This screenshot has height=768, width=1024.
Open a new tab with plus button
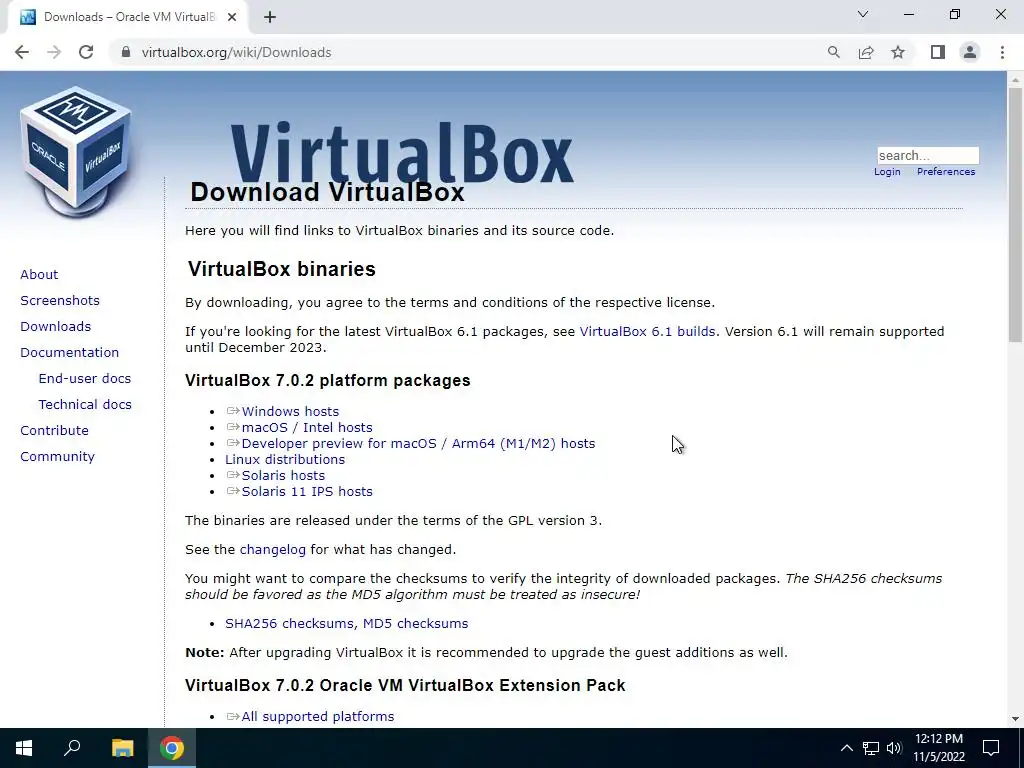(x=270, y=17)
